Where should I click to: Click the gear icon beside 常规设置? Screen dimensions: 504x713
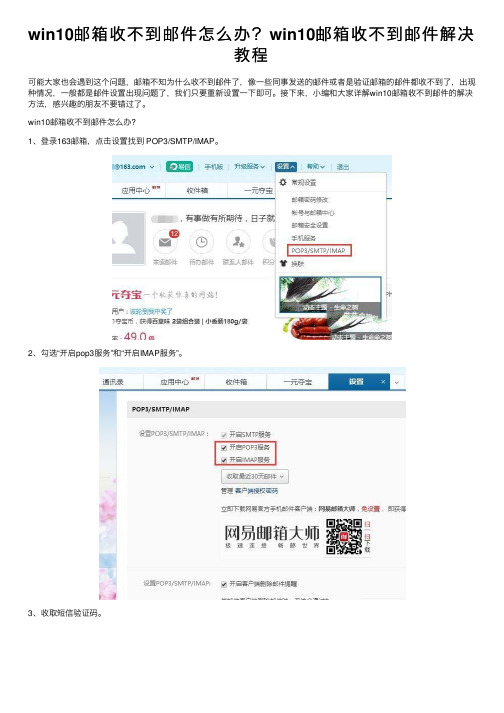283,182
